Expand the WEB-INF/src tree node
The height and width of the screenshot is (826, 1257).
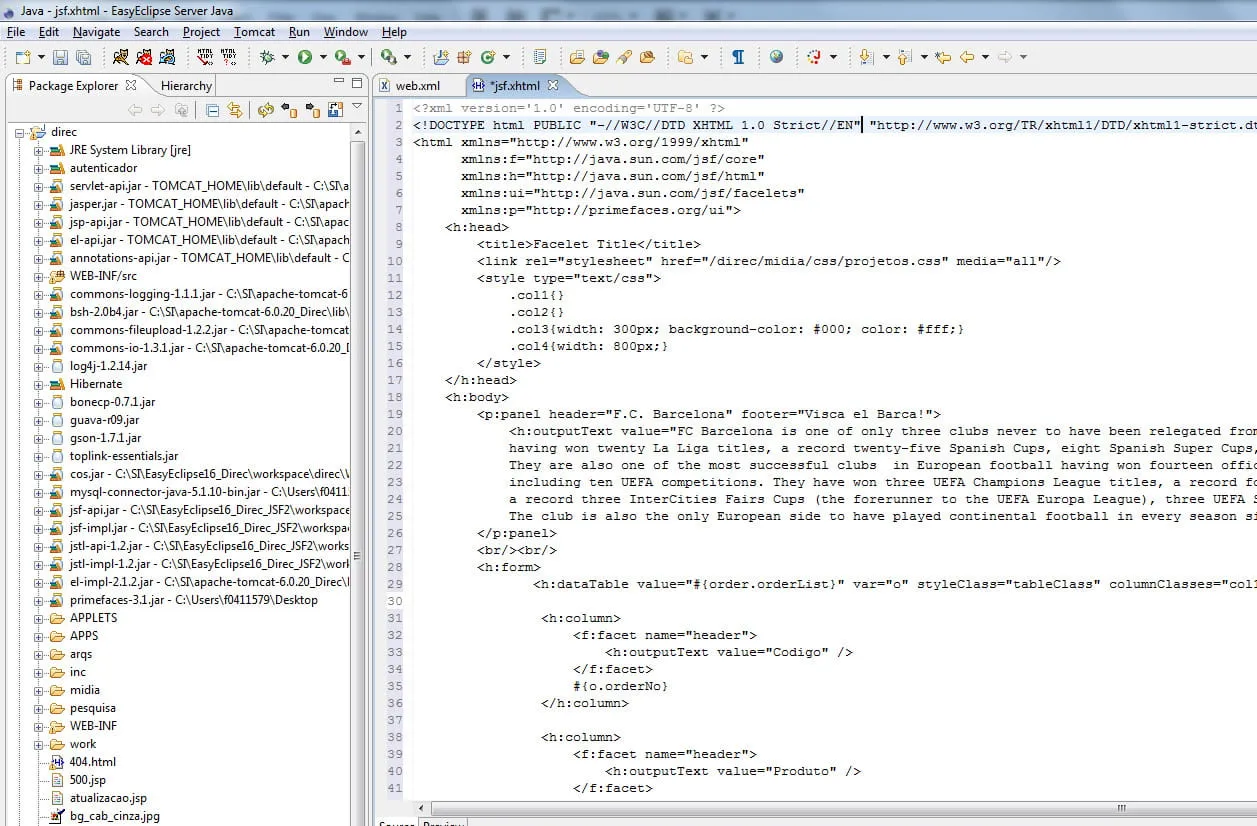[39, 276]
